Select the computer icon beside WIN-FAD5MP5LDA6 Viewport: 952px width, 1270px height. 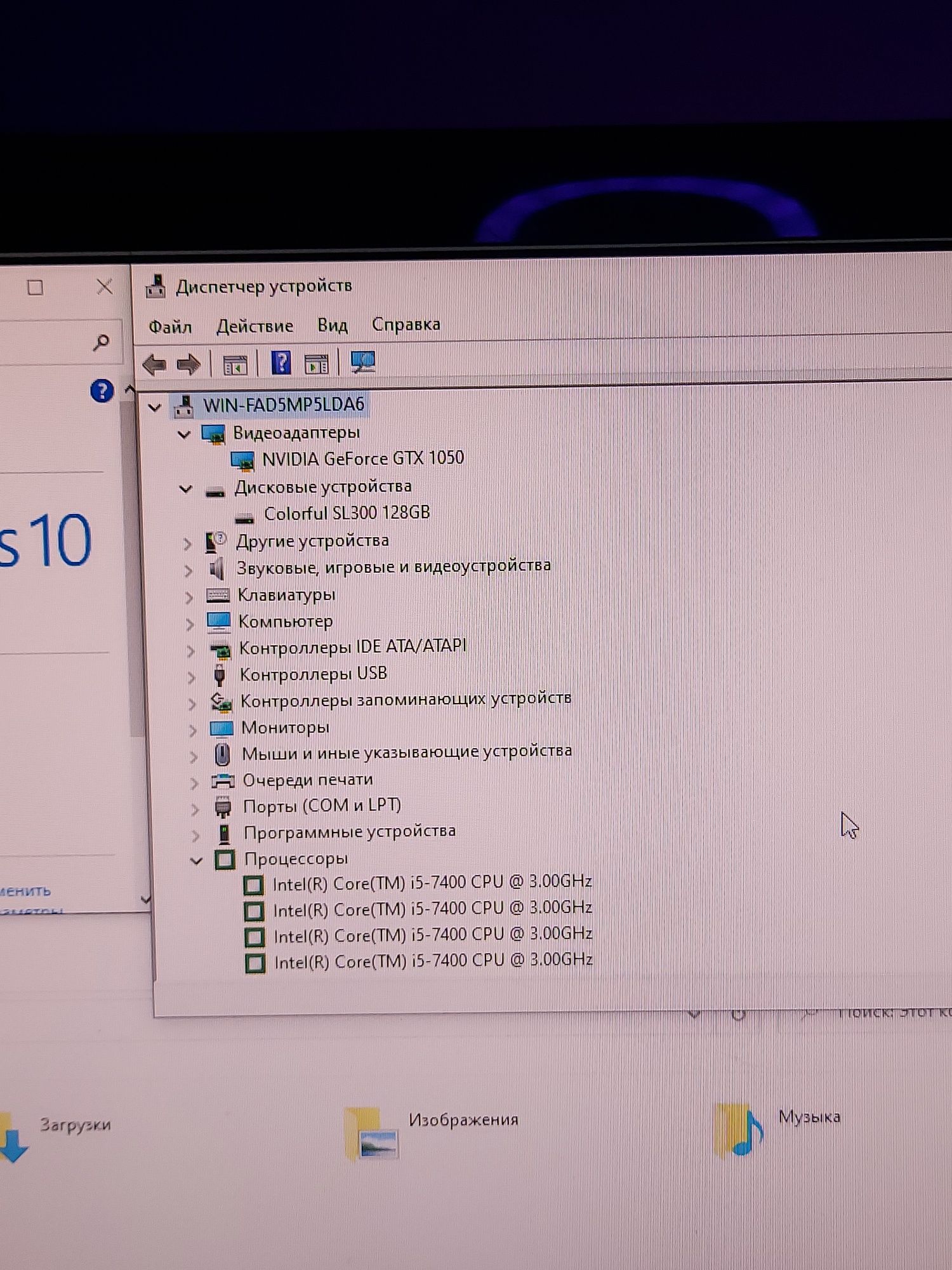(184, 406)
